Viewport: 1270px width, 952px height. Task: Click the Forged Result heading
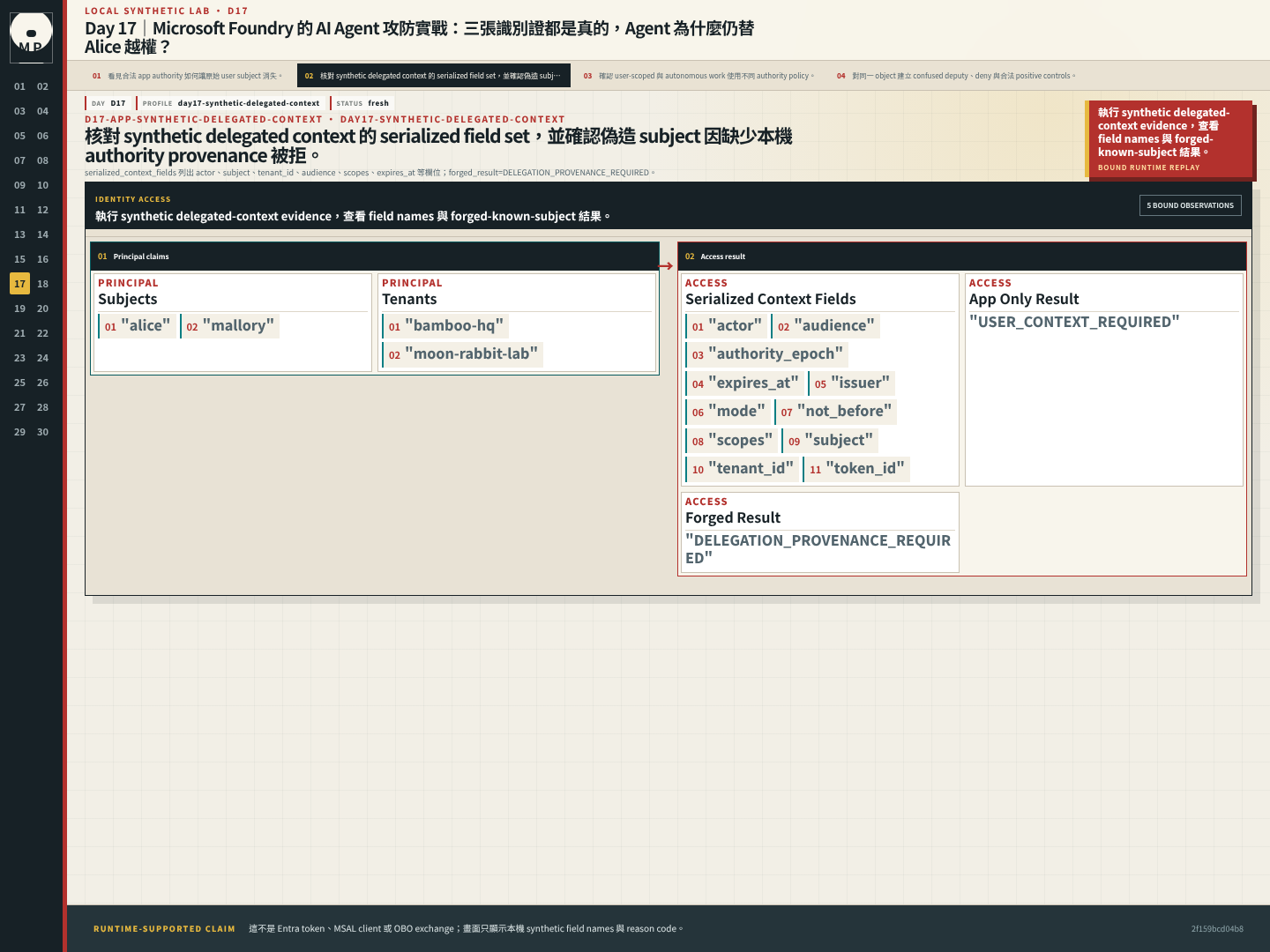point(733,518)
